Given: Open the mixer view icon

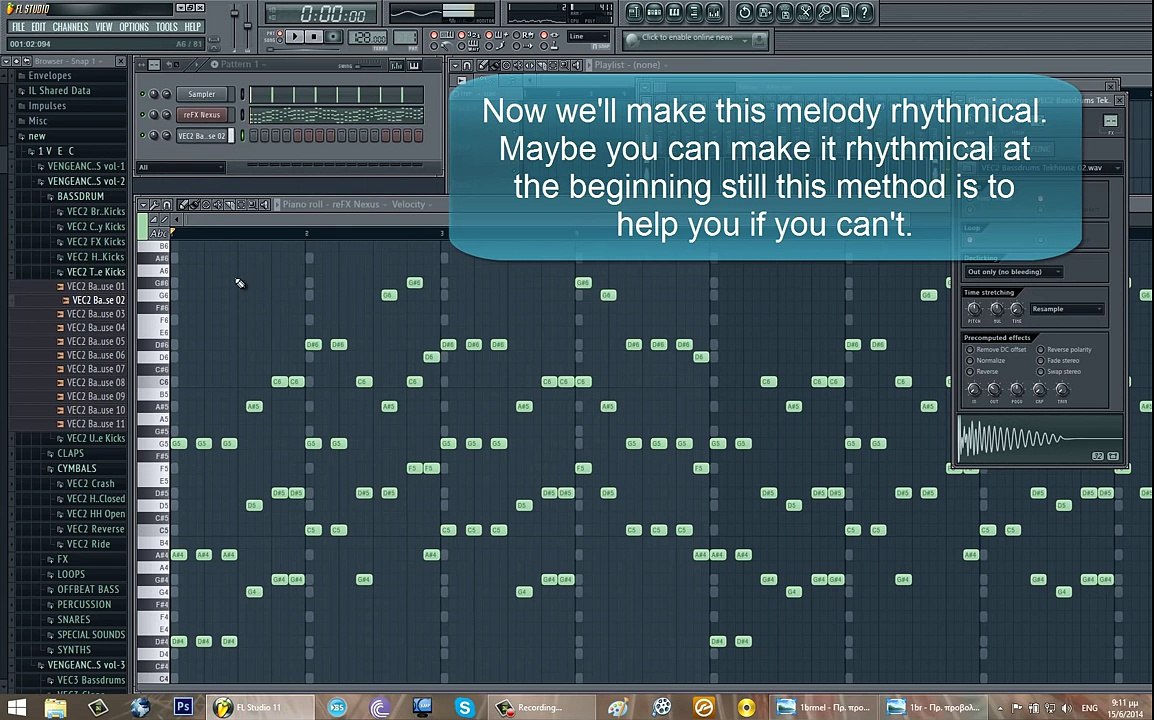Looking at the screenshot, I should coord(713,12).
